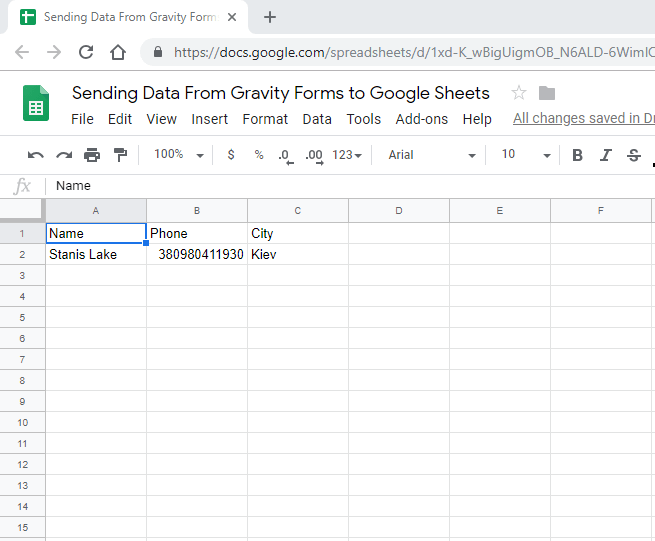This screenshot has height=541, width=655.
Task: Select the City header cell
Action: 298,234
